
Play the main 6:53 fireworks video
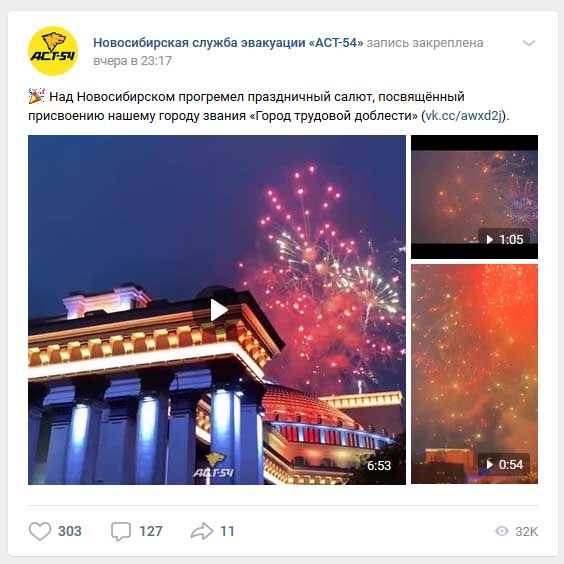(x=217, y=310)
